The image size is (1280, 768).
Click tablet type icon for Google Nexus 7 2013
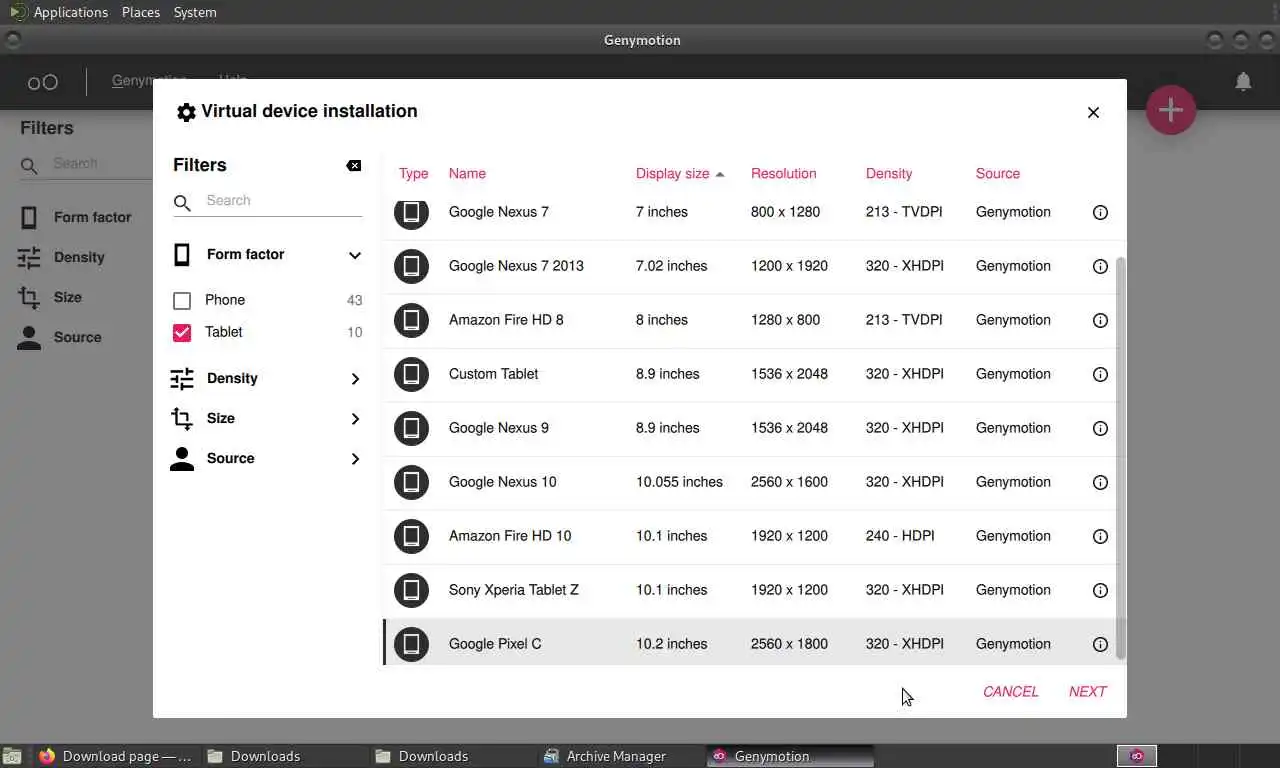point(411,266)
